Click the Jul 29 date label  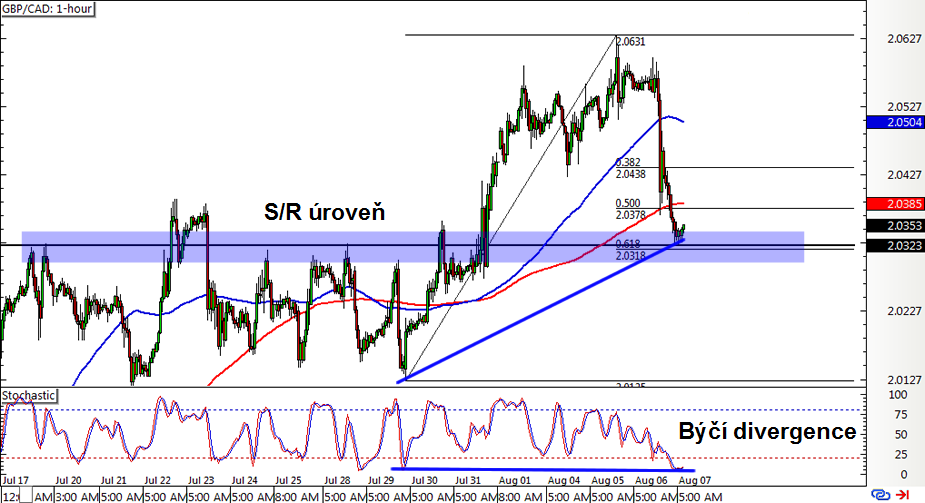[x=381, y=481]
